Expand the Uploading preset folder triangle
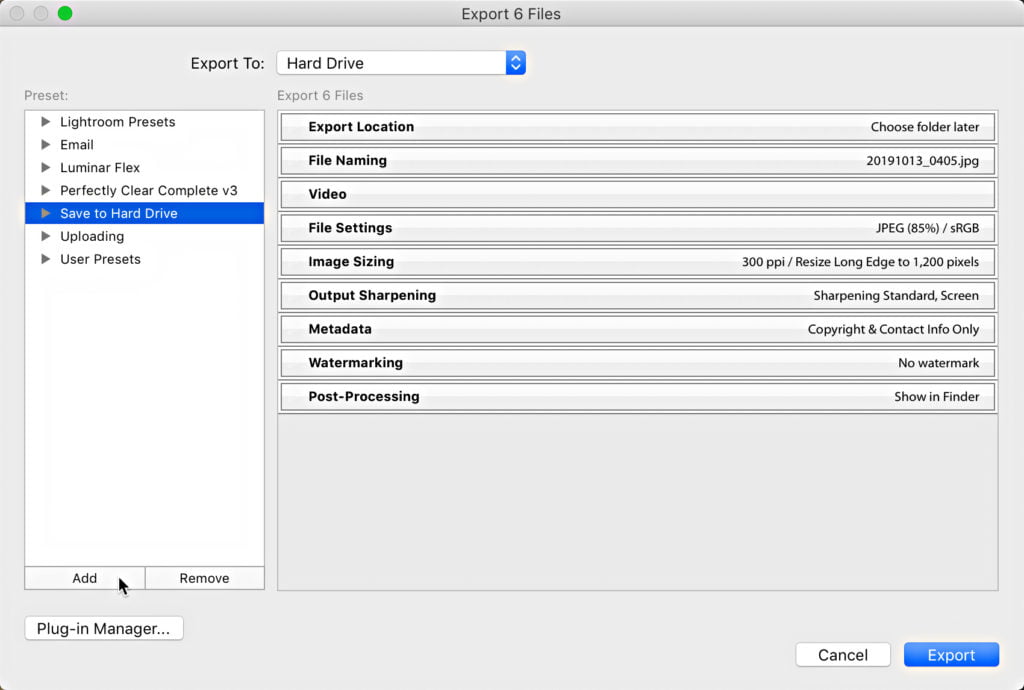Screen dimensions: 1024x690 pos(45,236)
